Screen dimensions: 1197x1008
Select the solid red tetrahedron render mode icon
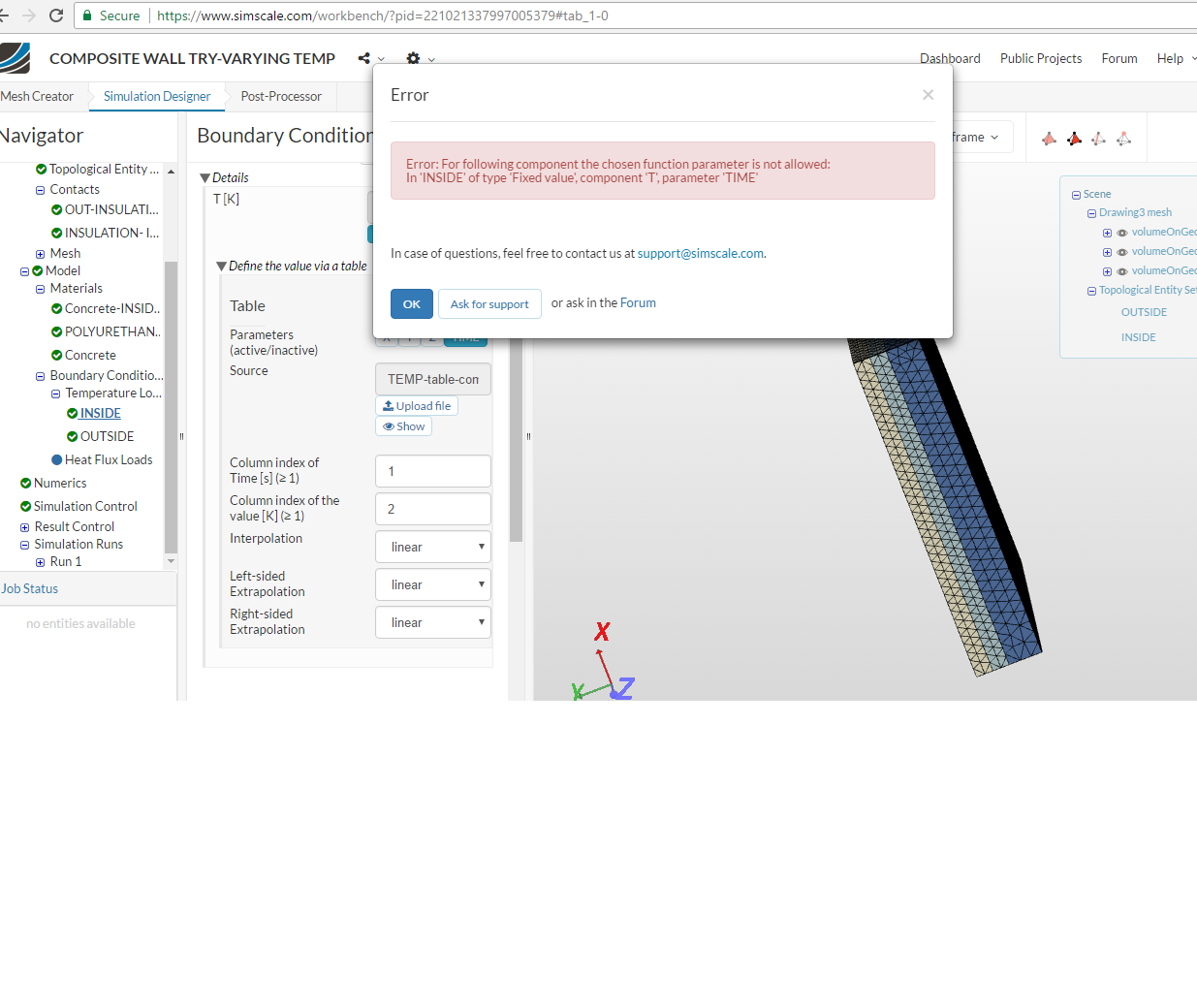[1073, 138]
